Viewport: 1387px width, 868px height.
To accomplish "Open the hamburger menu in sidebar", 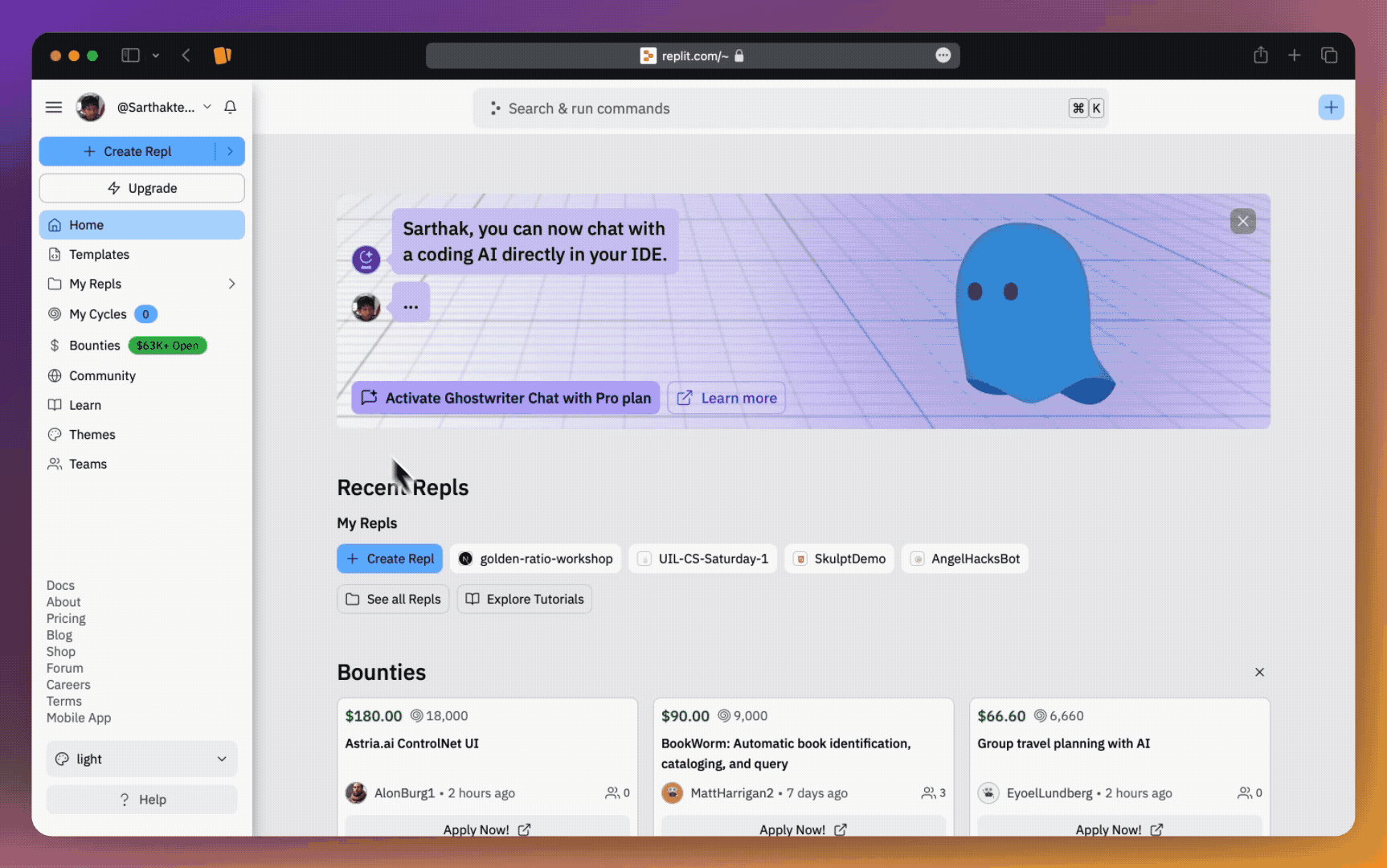I will (54, 107).
